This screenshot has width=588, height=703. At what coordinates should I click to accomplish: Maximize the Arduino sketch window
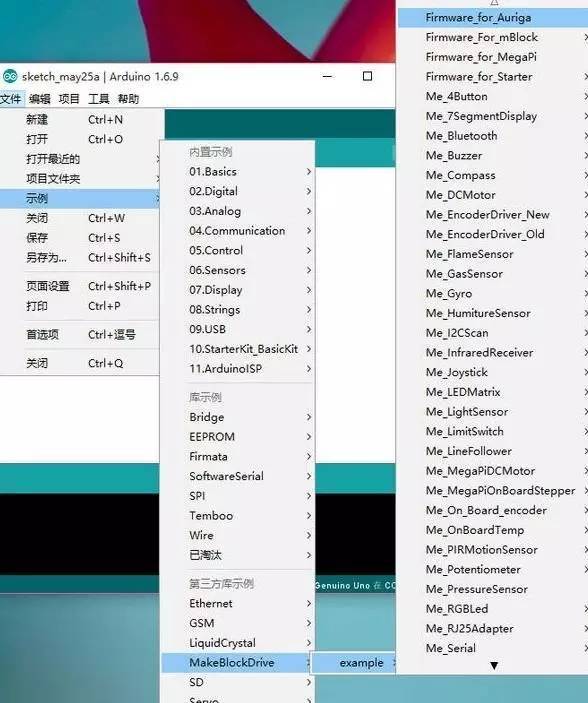click(x=367, y=76)
